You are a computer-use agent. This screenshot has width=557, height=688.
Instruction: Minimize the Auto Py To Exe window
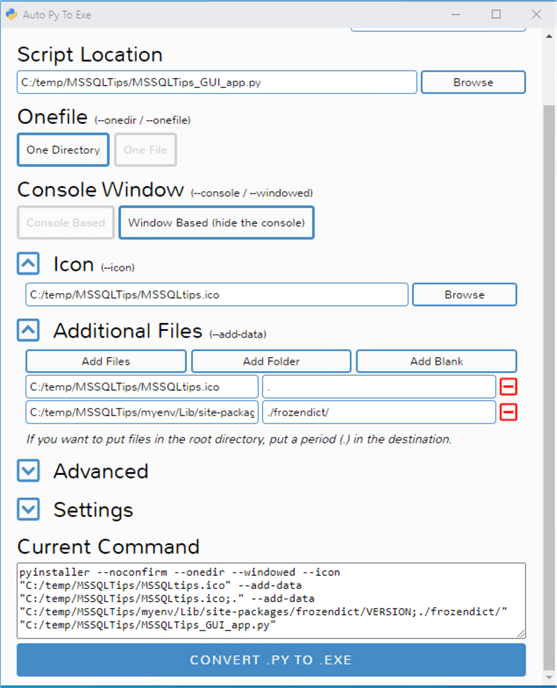456,14
